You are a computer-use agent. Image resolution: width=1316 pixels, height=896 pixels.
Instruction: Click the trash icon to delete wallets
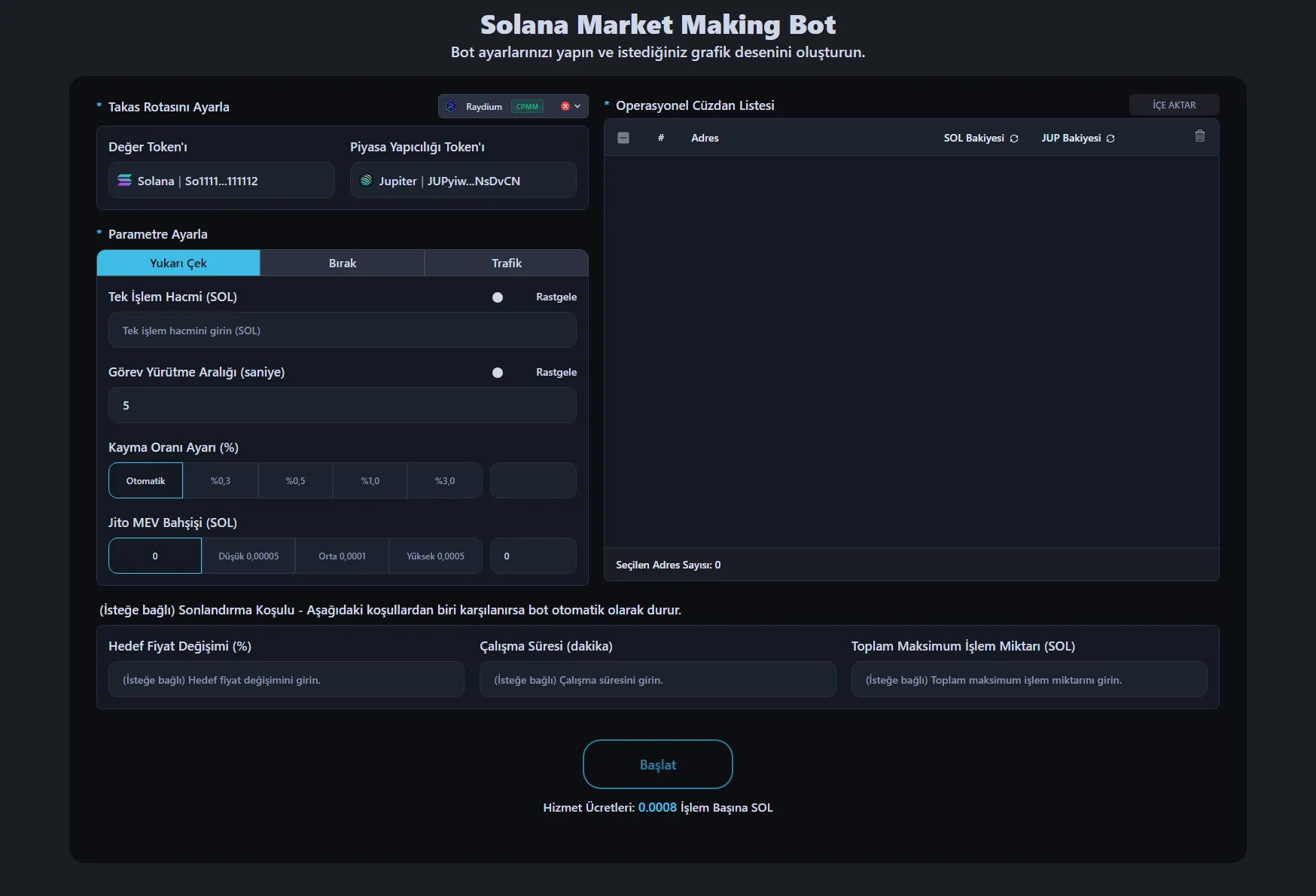tap(1200, 136)
